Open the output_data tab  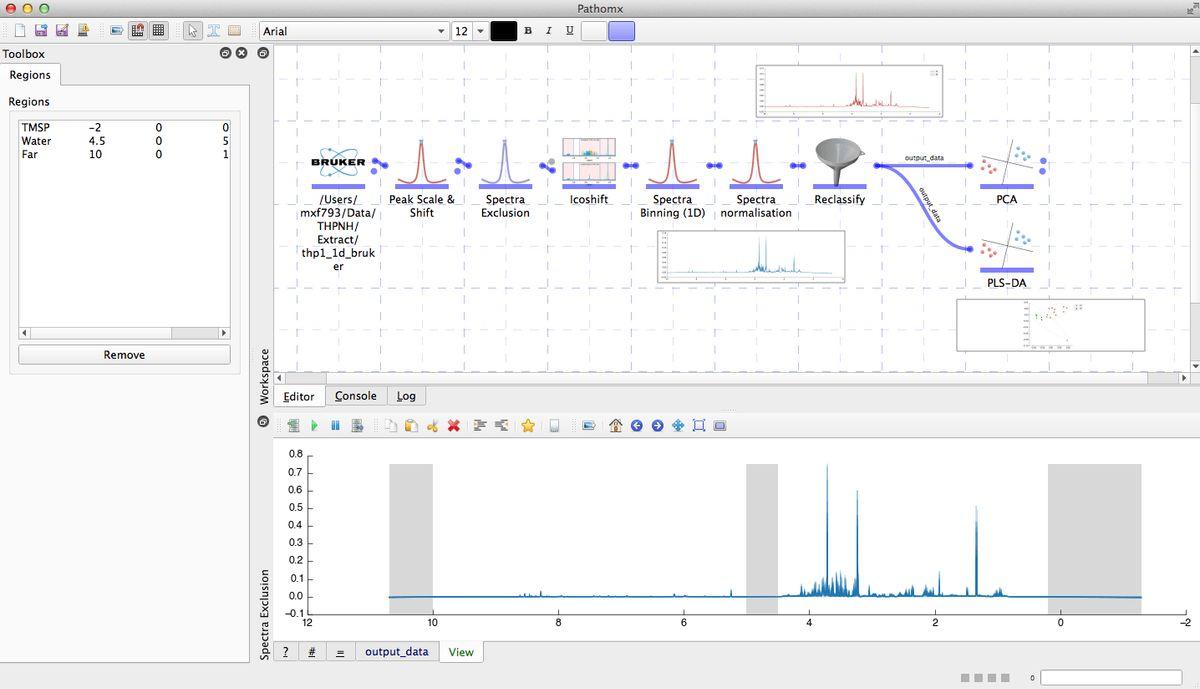396,651
